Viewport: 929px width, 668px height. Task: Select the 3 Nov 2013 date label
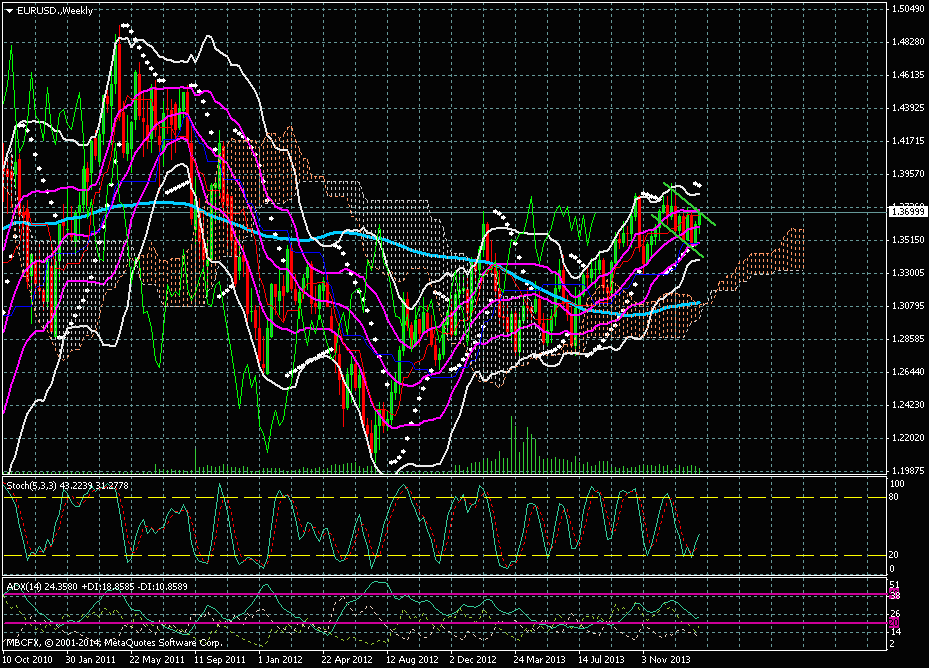tap(666, 660)
